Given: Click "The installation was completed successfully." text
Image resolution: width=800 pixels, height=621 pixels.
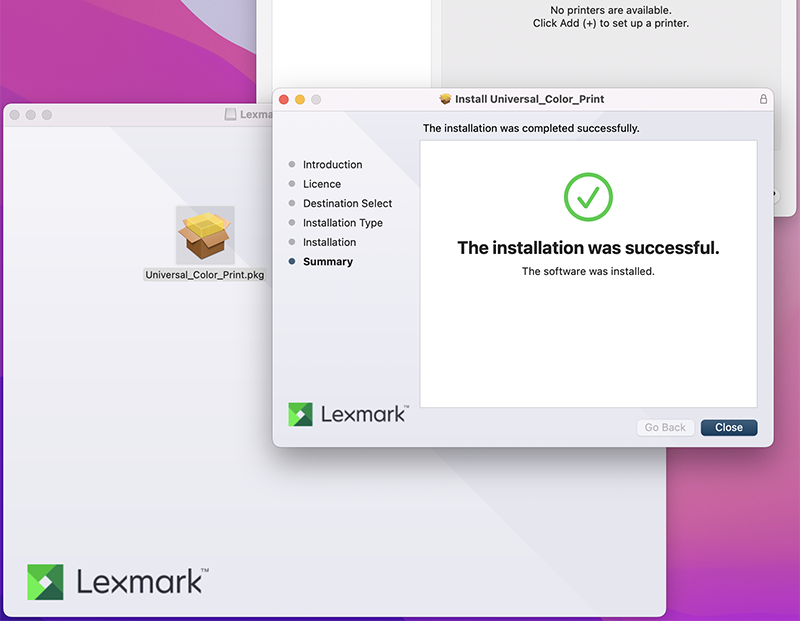Looking at the screenshot, I should pyautogui.click(x=531, y=128).
